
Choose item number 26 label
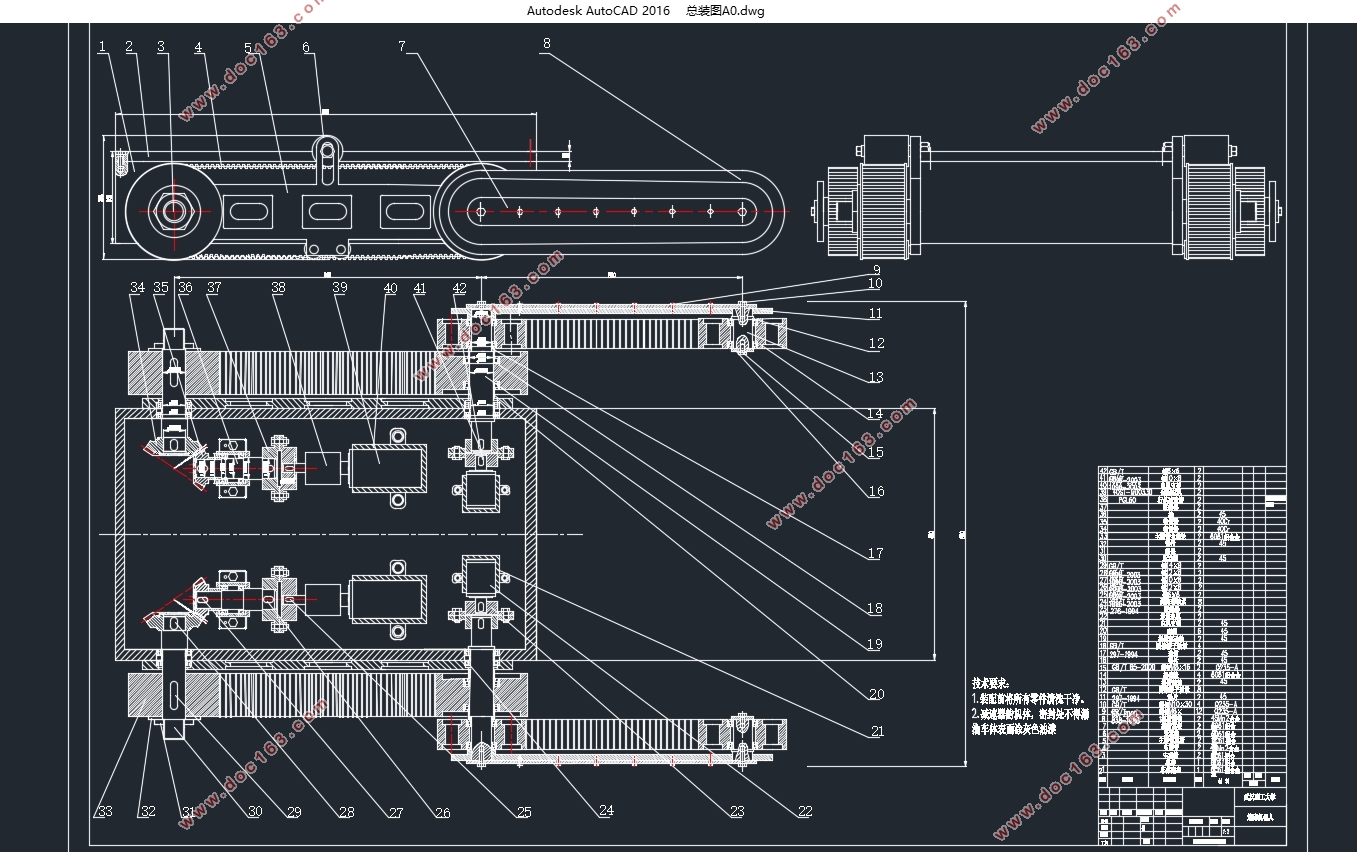pyautogui.click(x=442, y=813)
